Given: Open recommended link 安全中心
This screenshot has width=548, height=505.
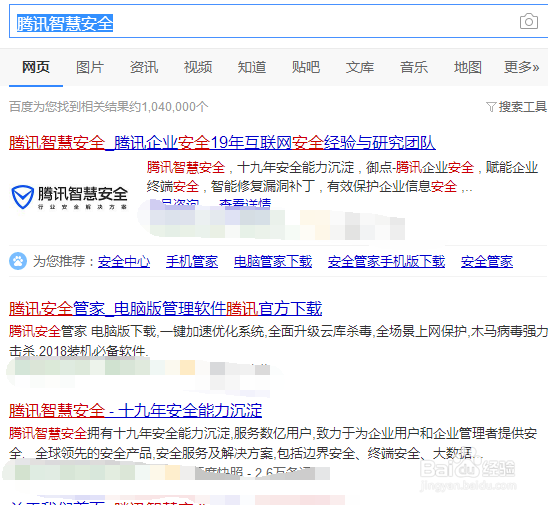Looking at the screenshot, I should click(x=124, y=261).
